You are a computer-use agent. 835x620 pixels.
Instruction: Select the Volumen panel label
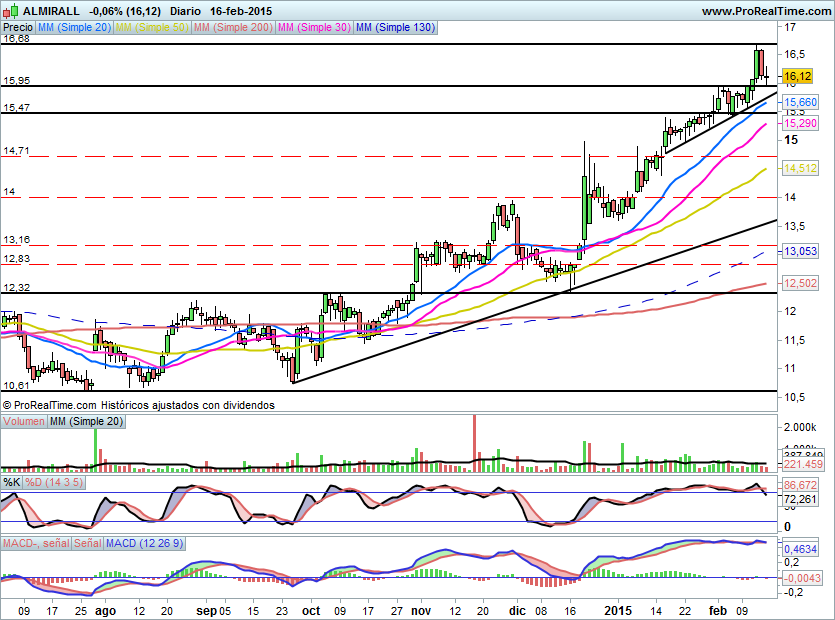(24, 423)
